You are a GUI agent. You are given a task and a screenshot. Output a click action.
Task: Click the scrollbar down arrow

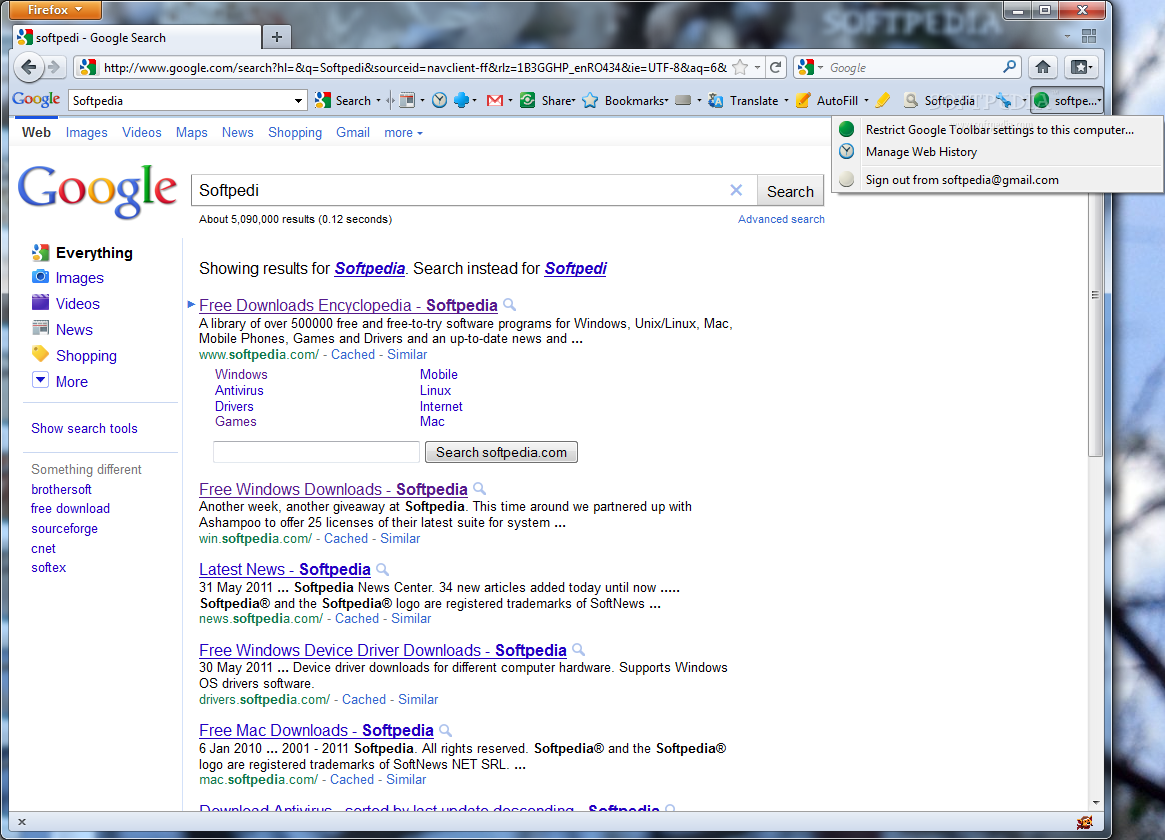point(1095,803)
